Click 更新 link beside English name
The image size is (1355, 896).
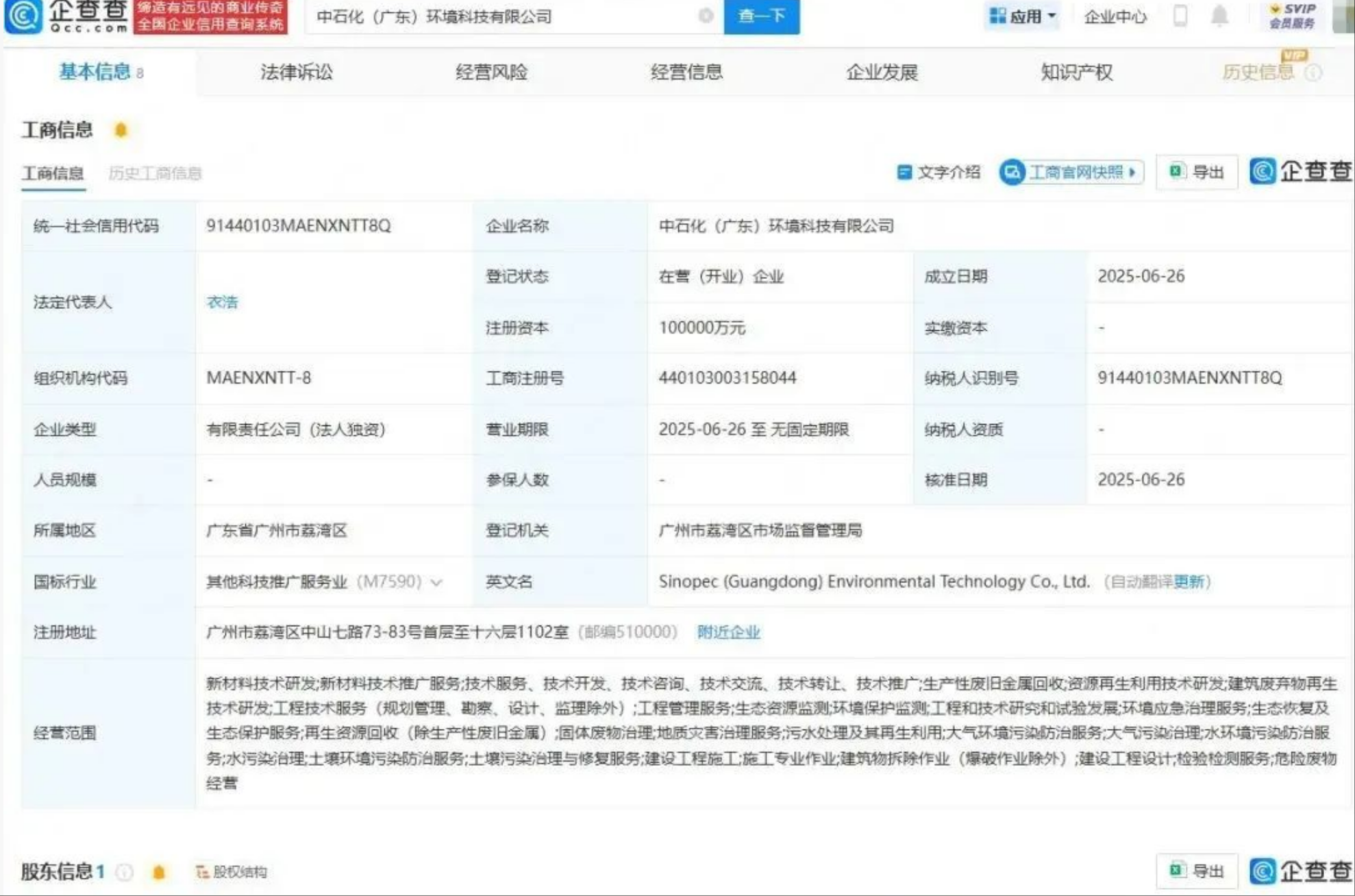[1189, 582]
